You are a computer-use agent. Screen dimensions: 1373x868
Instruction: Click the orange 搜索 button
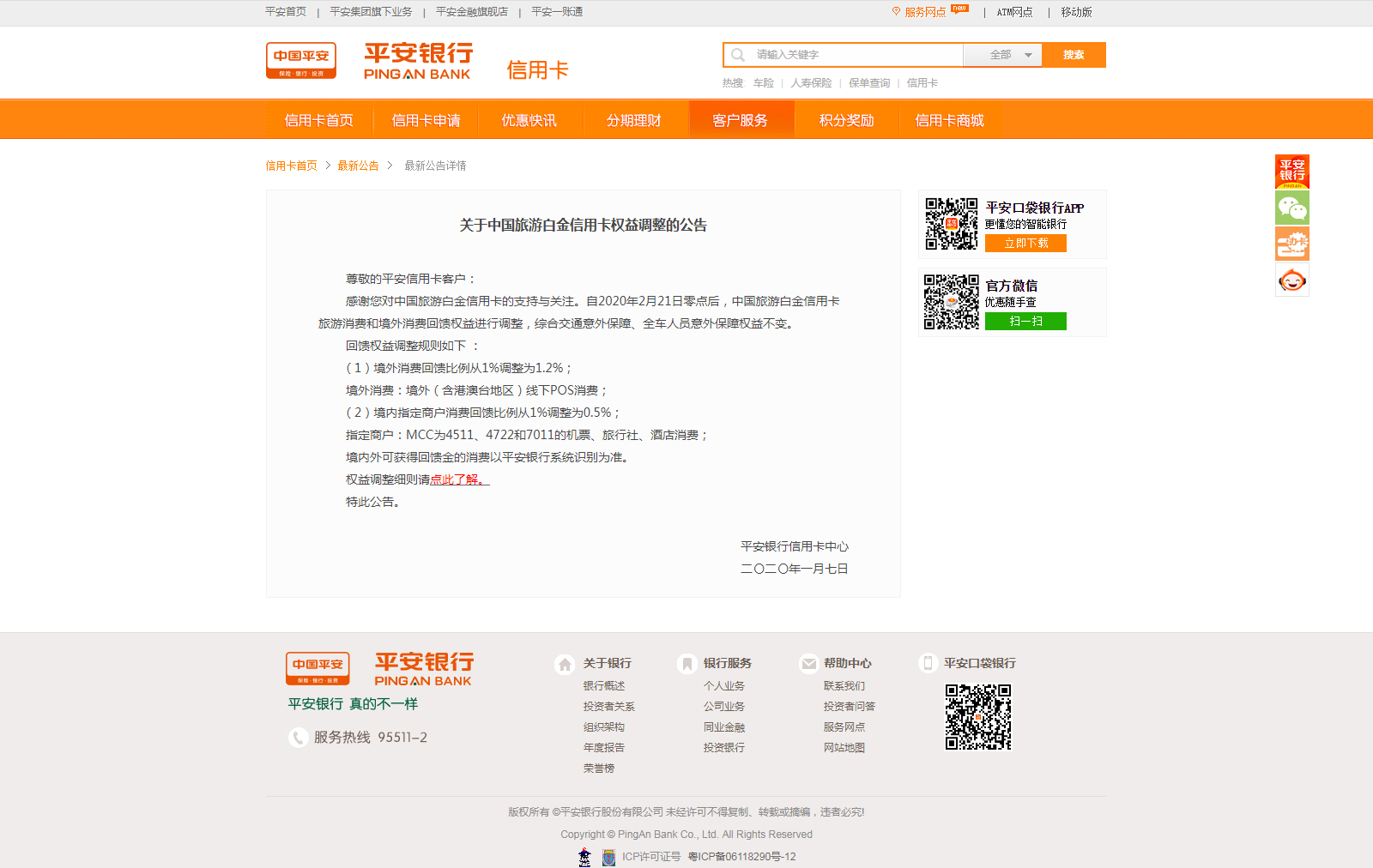(x=1074, y=55)
